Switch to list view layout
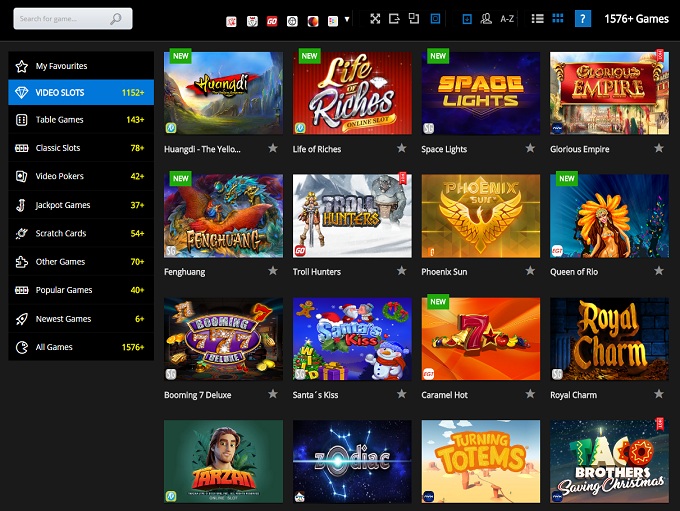This screenshot has height=511, width=680. [538, 19]
